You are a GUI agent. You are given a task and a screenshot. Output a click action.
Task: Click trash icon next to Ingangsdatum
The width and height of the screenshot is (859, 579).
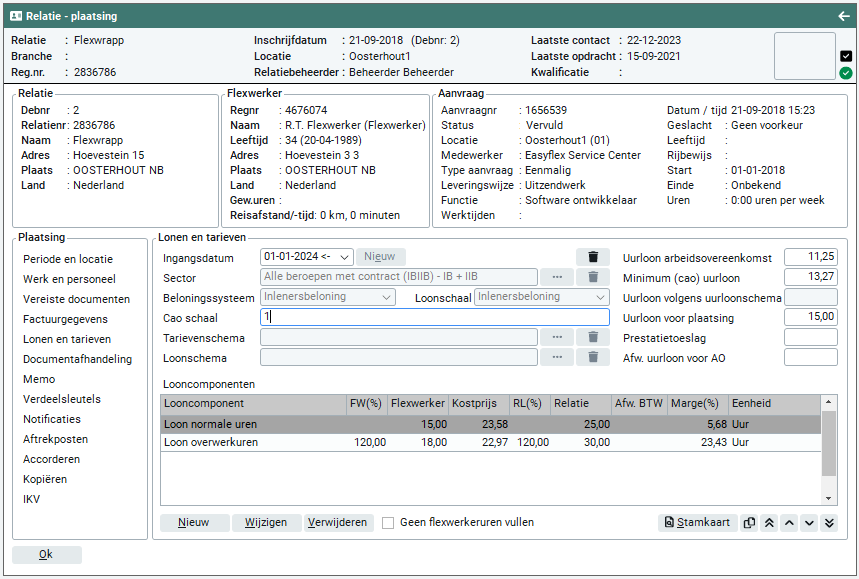tap(592, 258)
